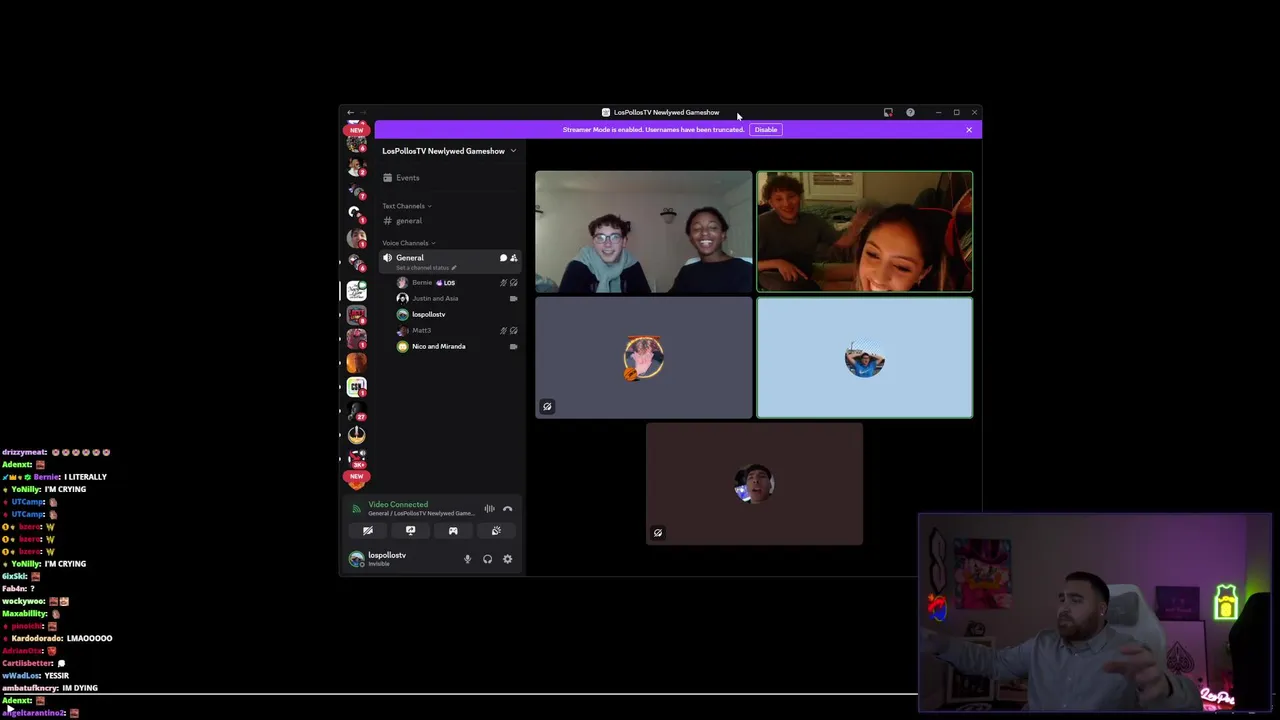Open User Settings gear icon

pyautogui.click(x=508, y=559)
